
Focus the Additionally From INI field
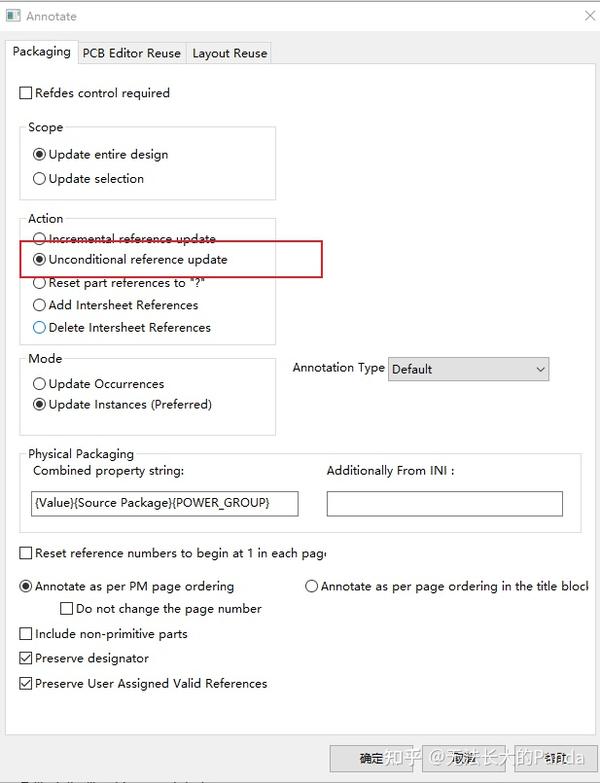point(444,503)
